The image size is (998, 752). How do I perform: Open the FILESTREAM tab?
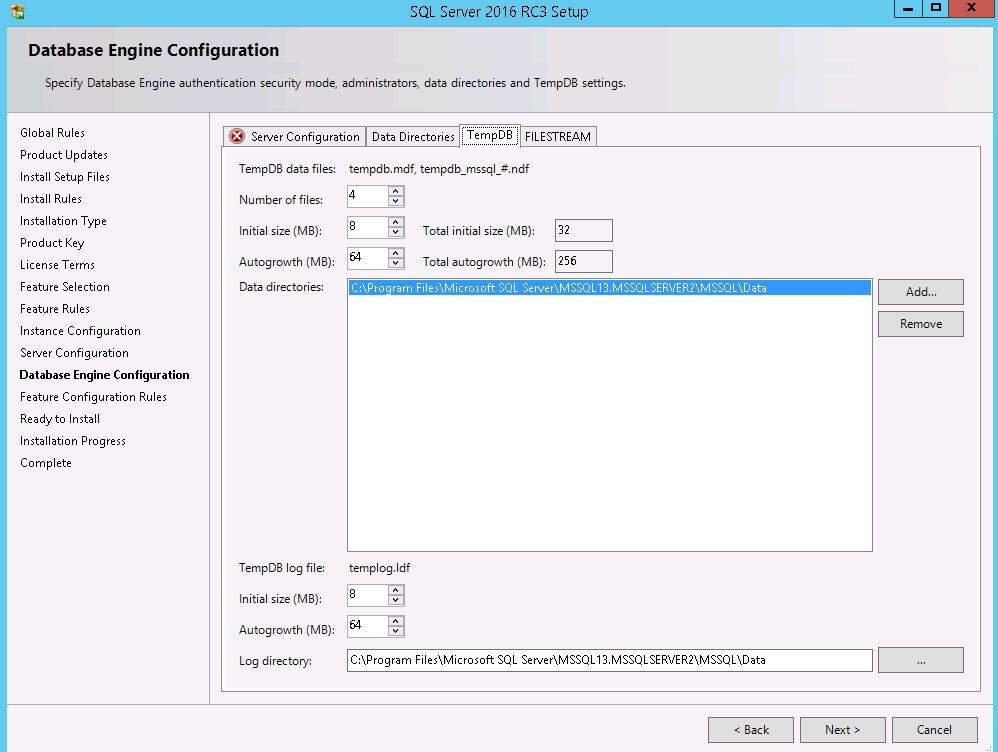pos(558,136)
